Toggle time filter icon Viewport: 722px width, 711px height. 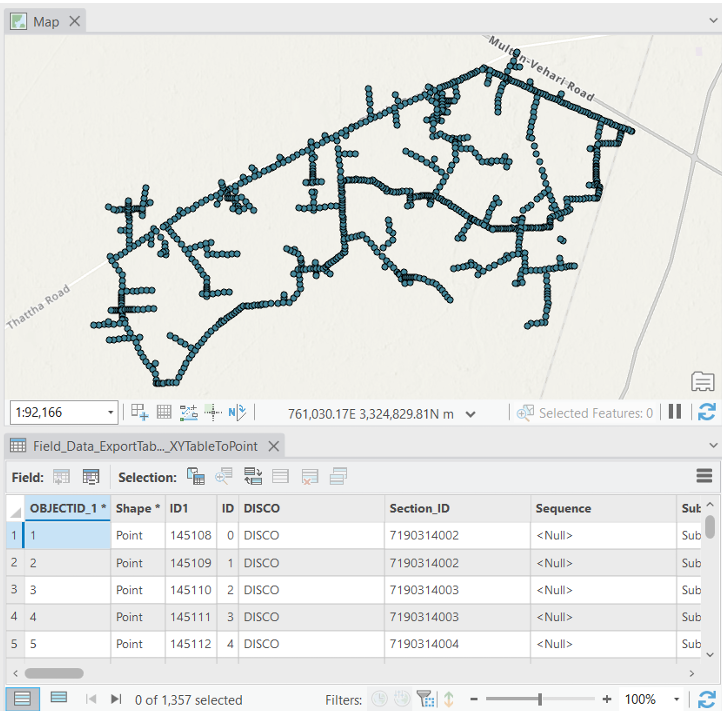(379, 699)
